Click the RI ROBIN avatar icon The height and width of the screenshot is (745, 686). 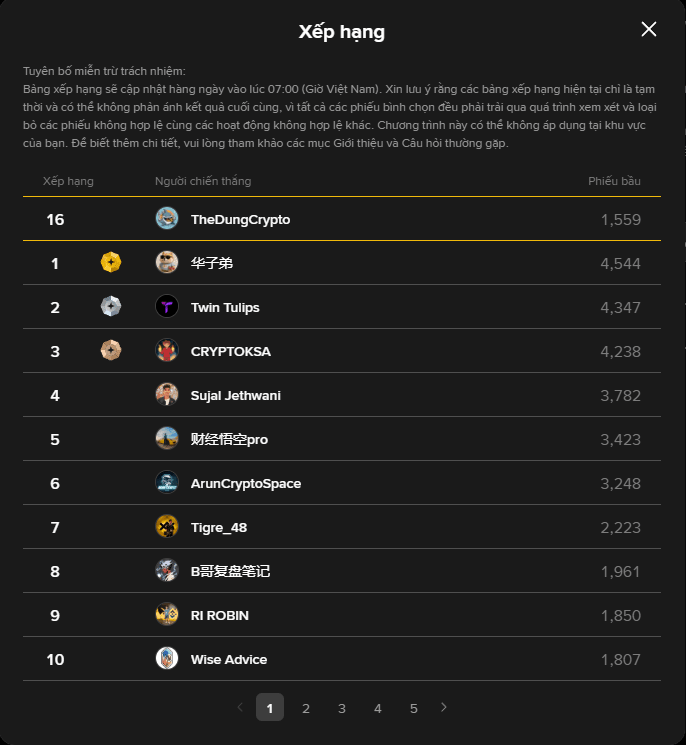167,615
